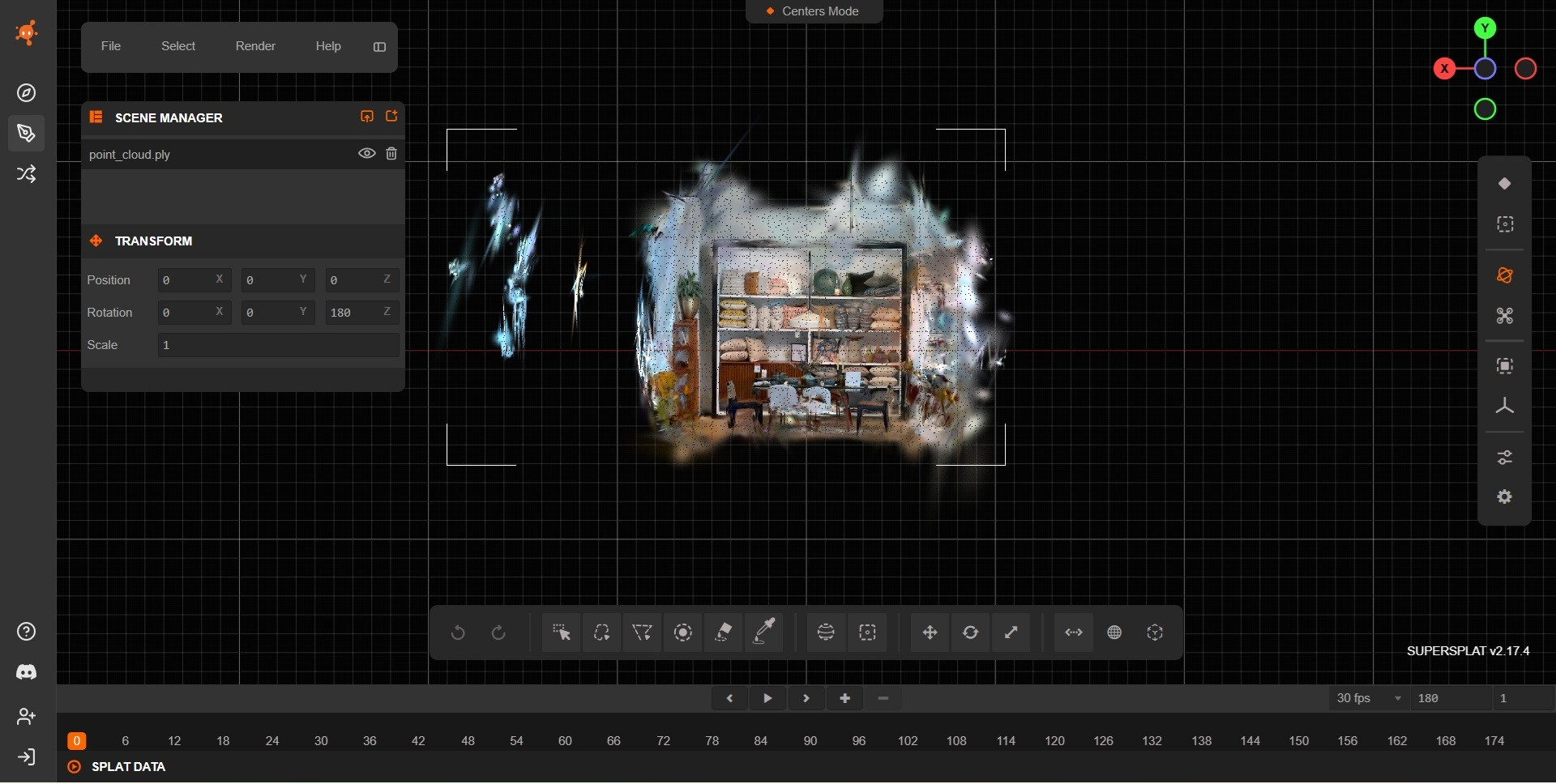The width and height of the screenshot is (1556, 784).
Task: Add a keyframe with the plus button
Action: tap(844, 699)
